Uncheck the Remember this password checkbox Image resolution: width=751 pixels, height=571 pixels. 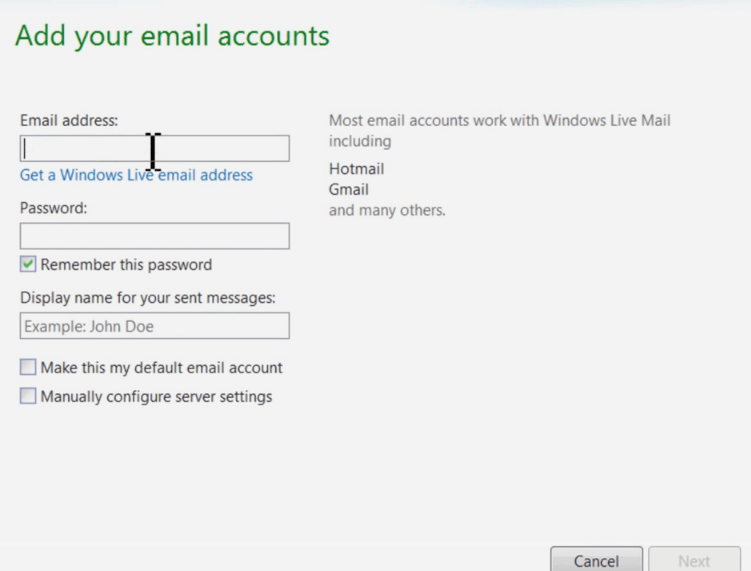pyautogui.click(x=28, y=264)
